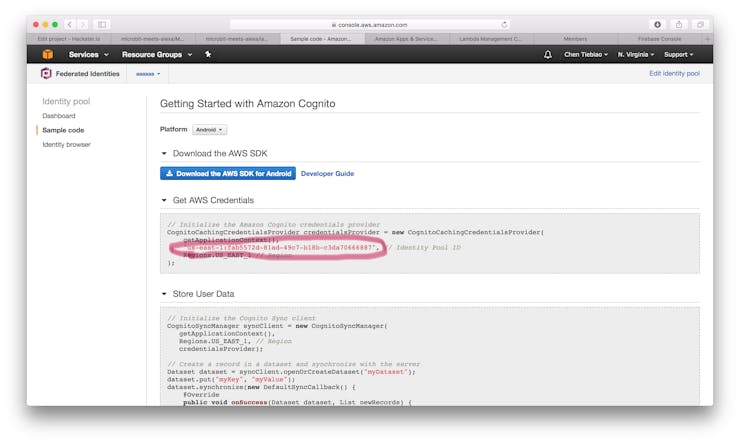
Task: Switch to the Firebase Console tab
Action: pyautogui.click(x=660, y=39)
